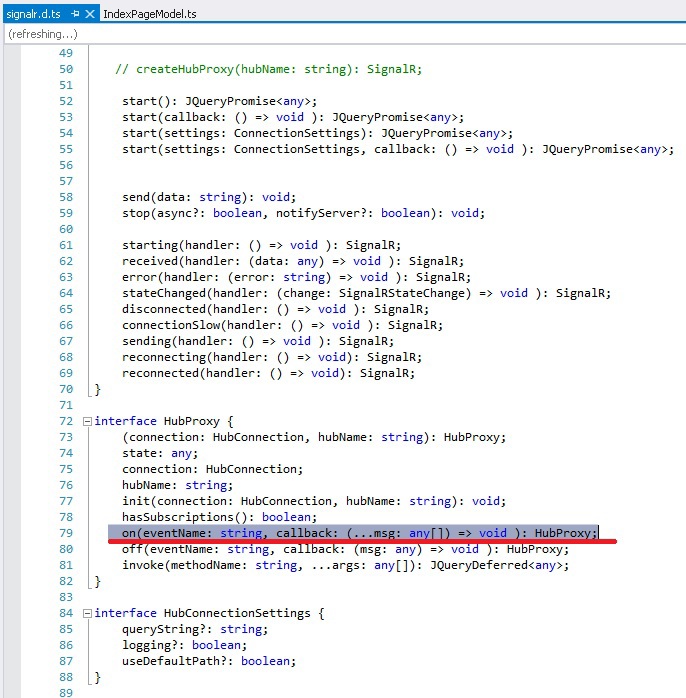Click 'hubName: string;' property line
Screen dimensions: 686x698
(177, 485)
